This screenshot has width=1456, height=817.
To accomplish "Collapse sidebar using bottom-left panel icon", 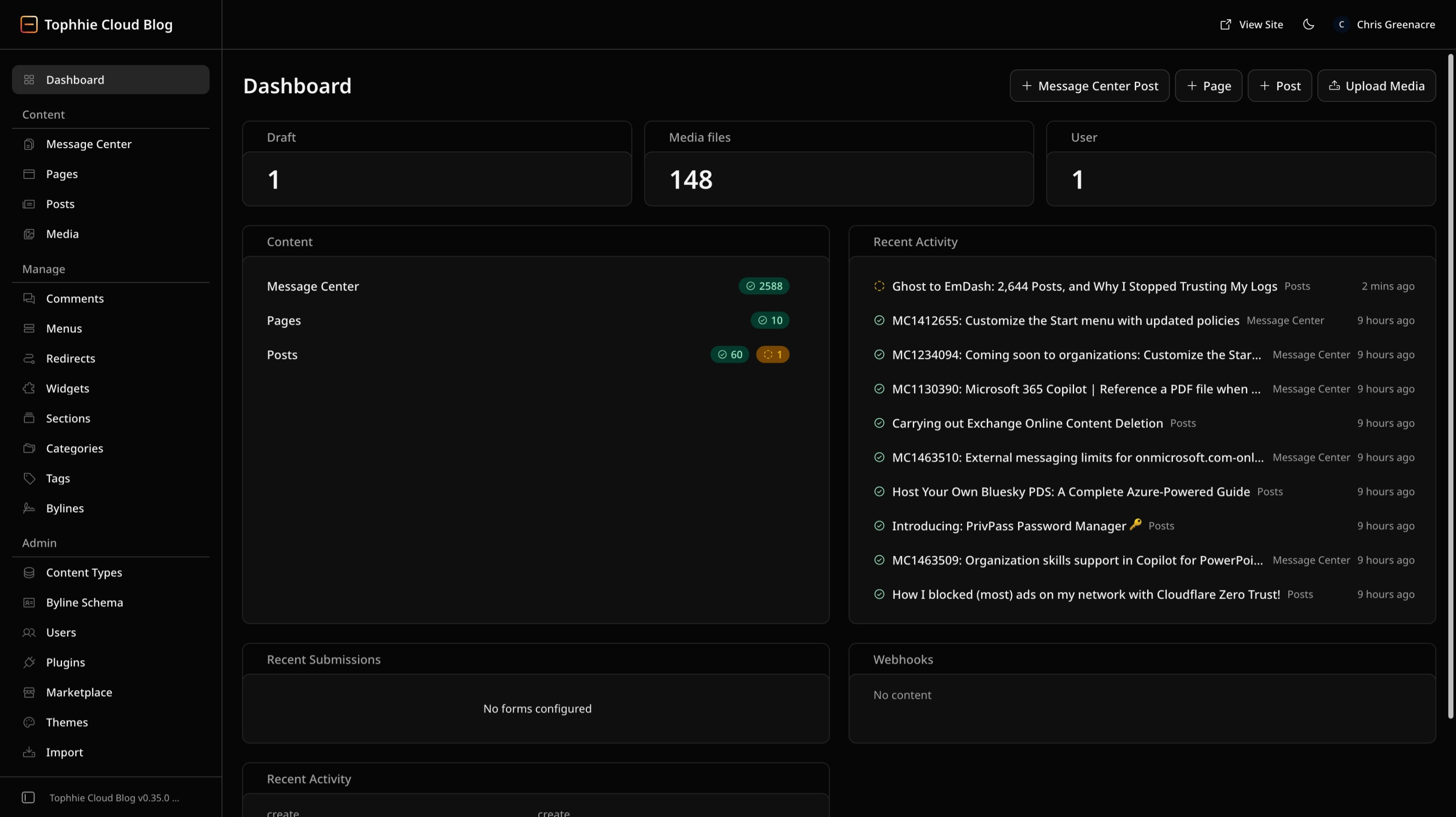I will pyautogui.click(x=28, y=797).
